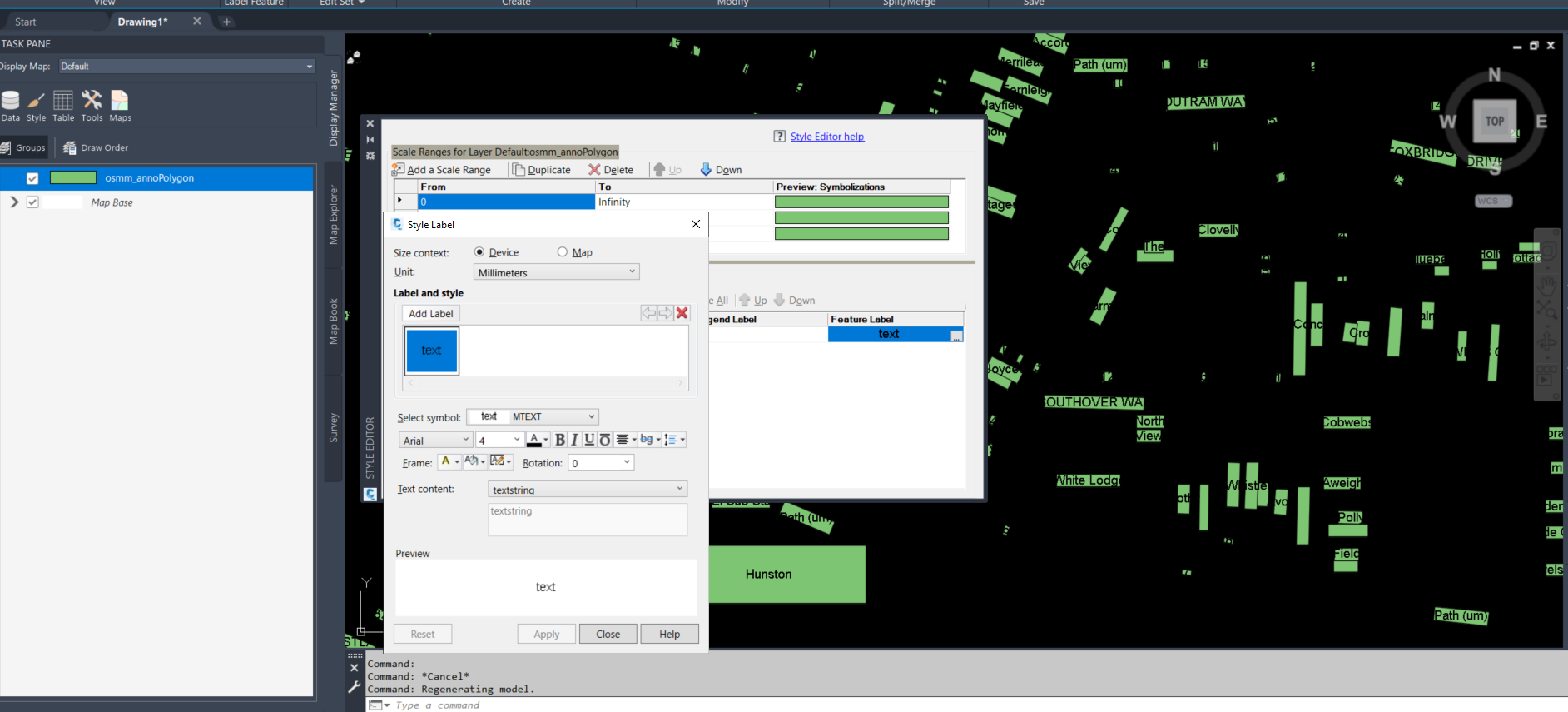Open the Table tool in Task Pane
The image size is (1568, 712).
63,106
